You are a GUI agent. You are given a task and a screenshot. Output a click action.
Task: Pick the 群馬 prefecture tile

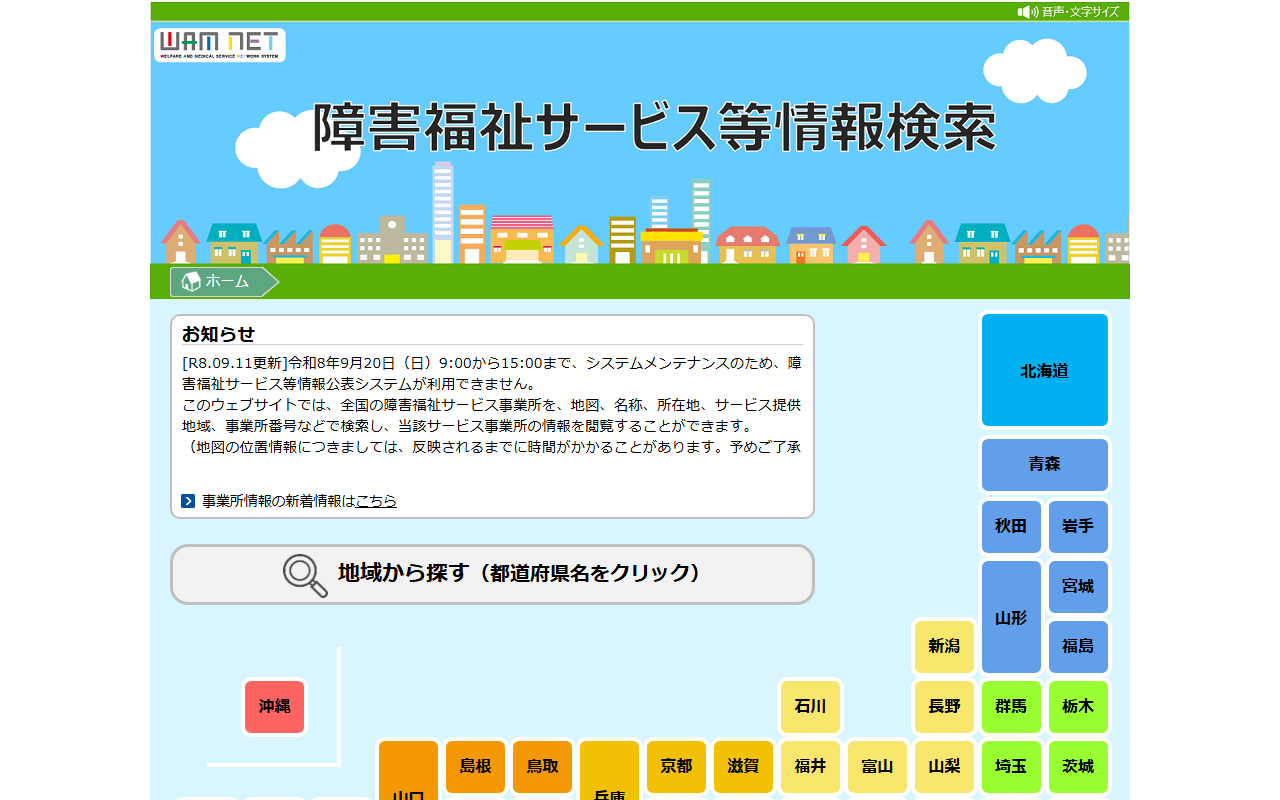pos(1011,706)
